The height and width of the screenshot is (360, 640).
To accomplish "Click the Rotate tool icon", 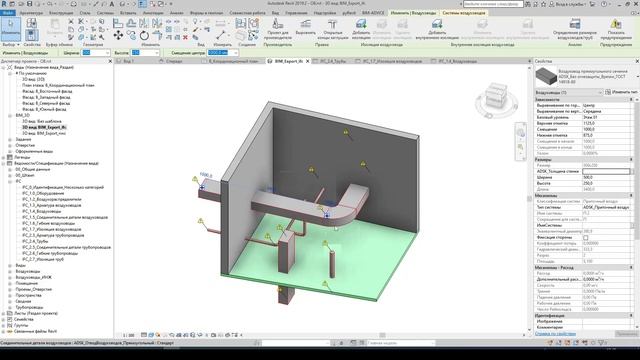I will [x=144, y=36].
